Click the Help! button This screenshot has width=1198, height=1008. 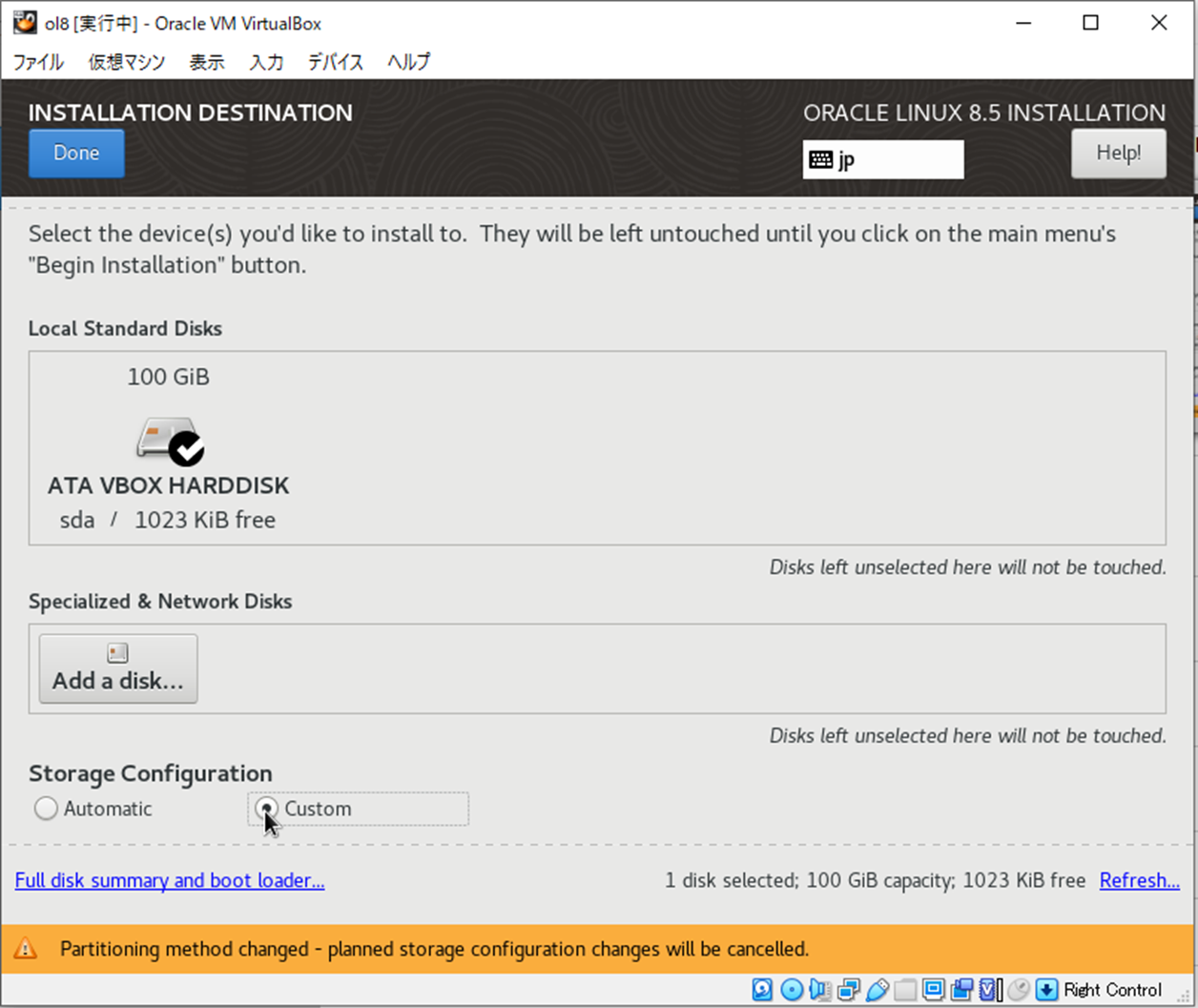[1118, 154]
